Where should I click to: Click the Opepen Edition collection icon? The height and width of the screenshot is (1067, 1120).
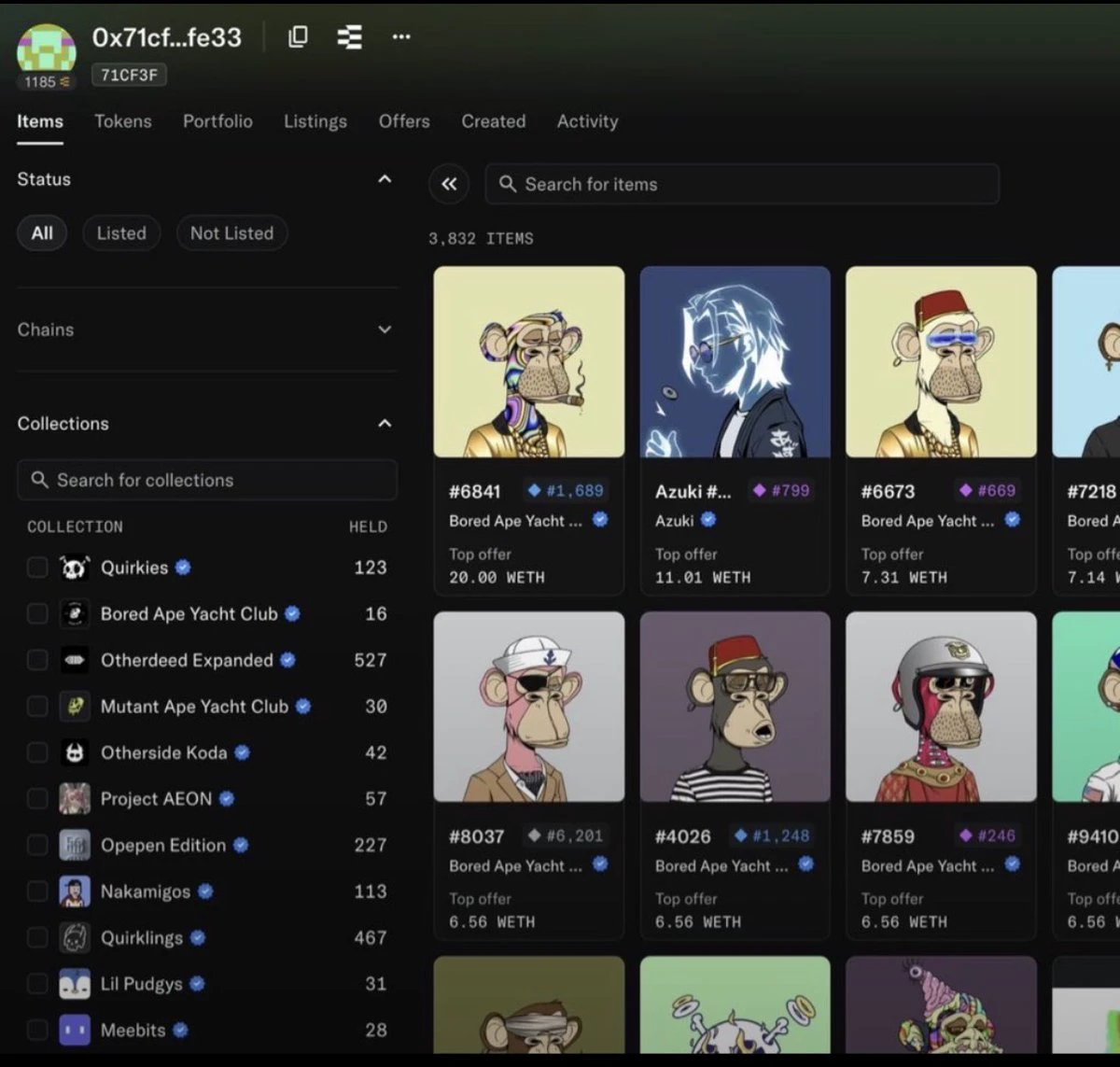[x=75, y=845]
